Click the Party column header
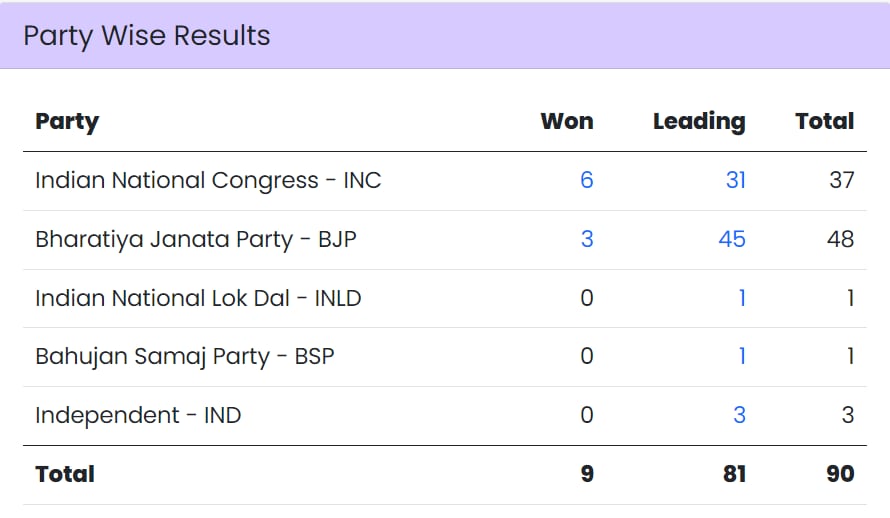The image size is (890, 518). (x=67, y=122)
